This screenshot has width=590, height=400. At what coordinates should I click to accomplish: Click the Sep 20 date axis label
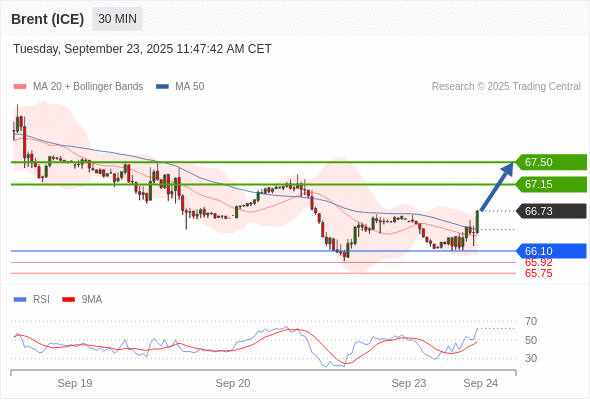[x=233, y=383]
